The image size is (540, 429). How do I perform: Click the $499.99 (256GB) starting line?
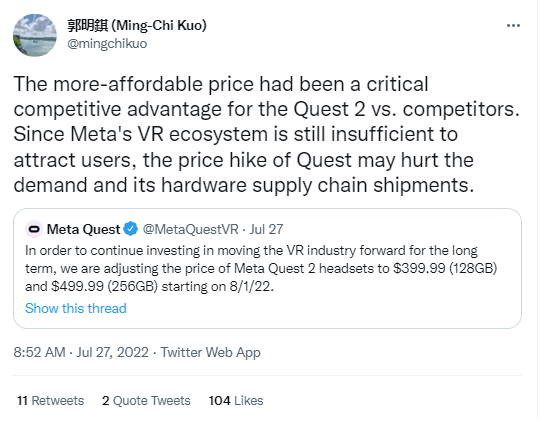click(x=149, y=286)
